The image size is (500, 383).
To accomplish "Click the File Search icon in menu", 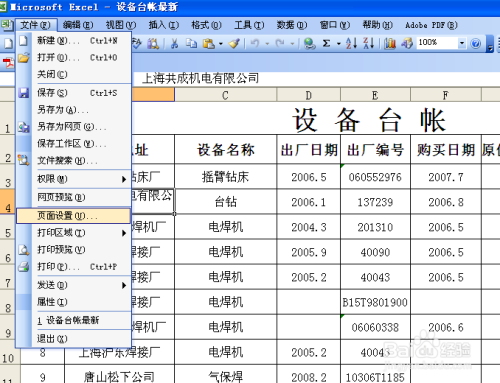I will 24,161.
